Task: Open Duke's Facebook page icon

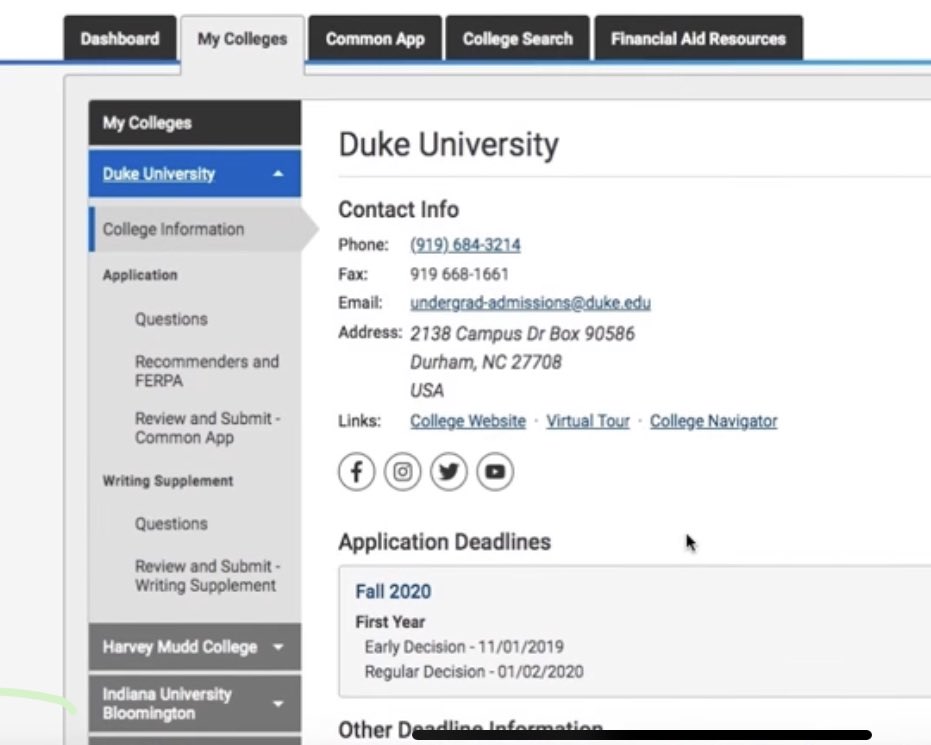Action: coord(356,472)
